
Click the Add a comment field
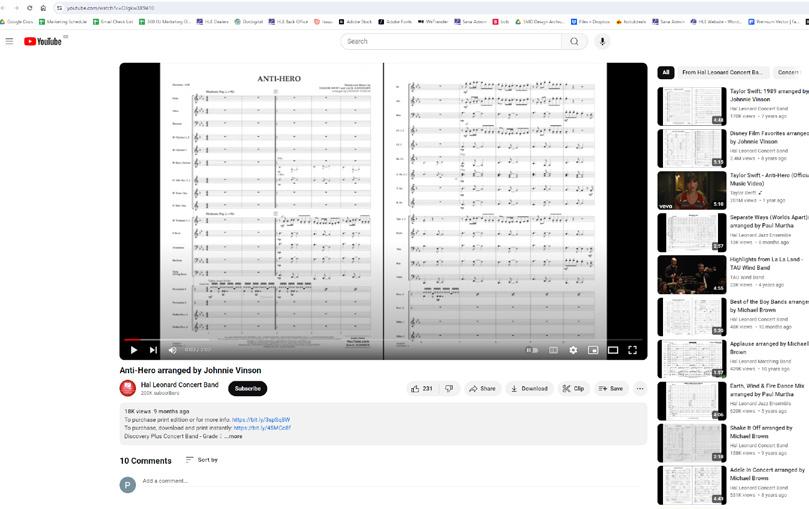tap(392, 481)
